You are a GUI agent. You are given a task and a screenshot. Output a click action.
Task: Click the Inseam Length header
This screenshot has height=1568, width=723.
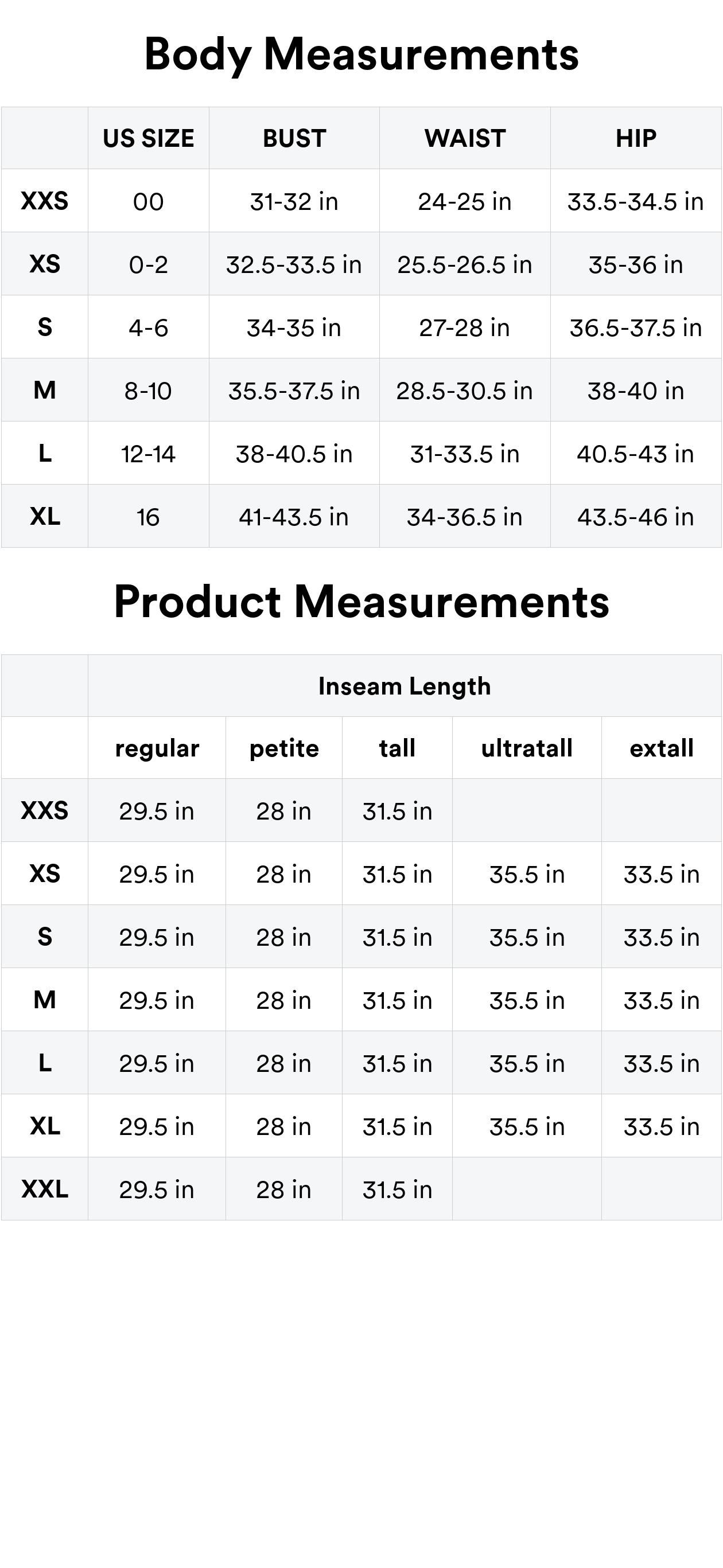coord(405,686)
